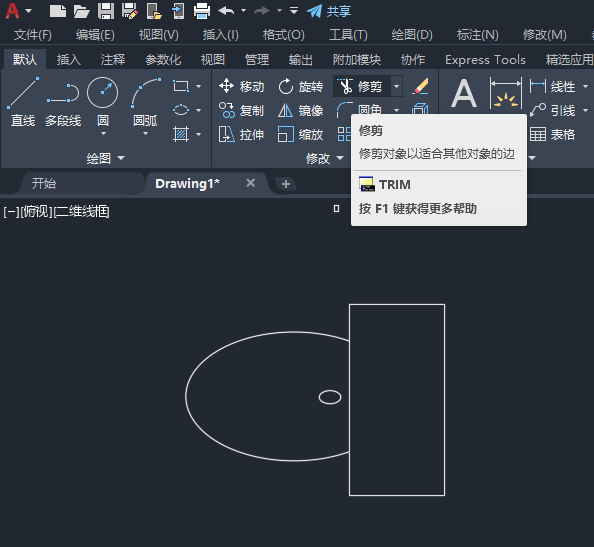Open an existing file folder icon
This screenshot has height=547, width=594.
81,11
